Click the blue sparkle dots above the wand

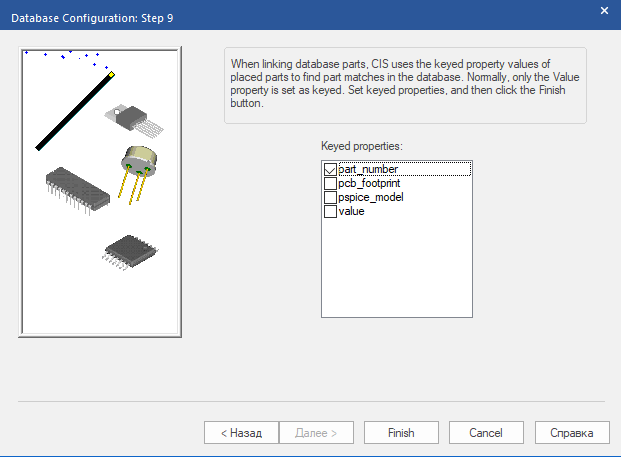coord(62,55)
